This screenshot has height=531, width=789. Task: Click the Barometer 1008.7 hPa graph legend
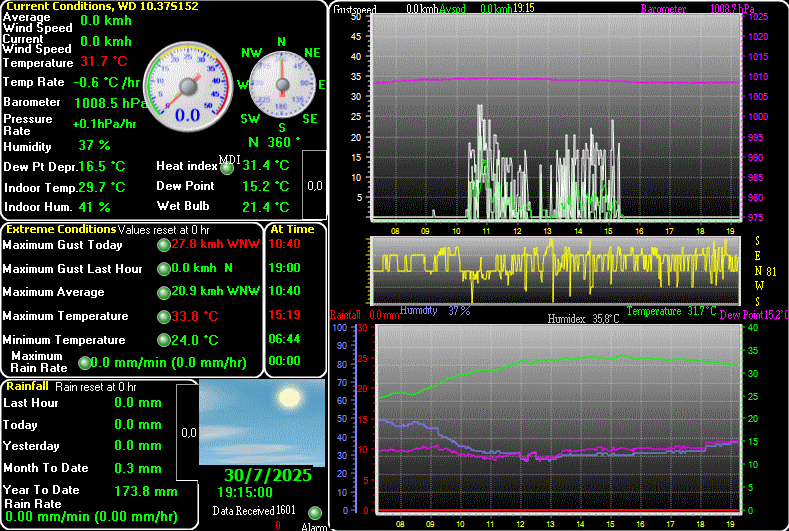[698, 9]
